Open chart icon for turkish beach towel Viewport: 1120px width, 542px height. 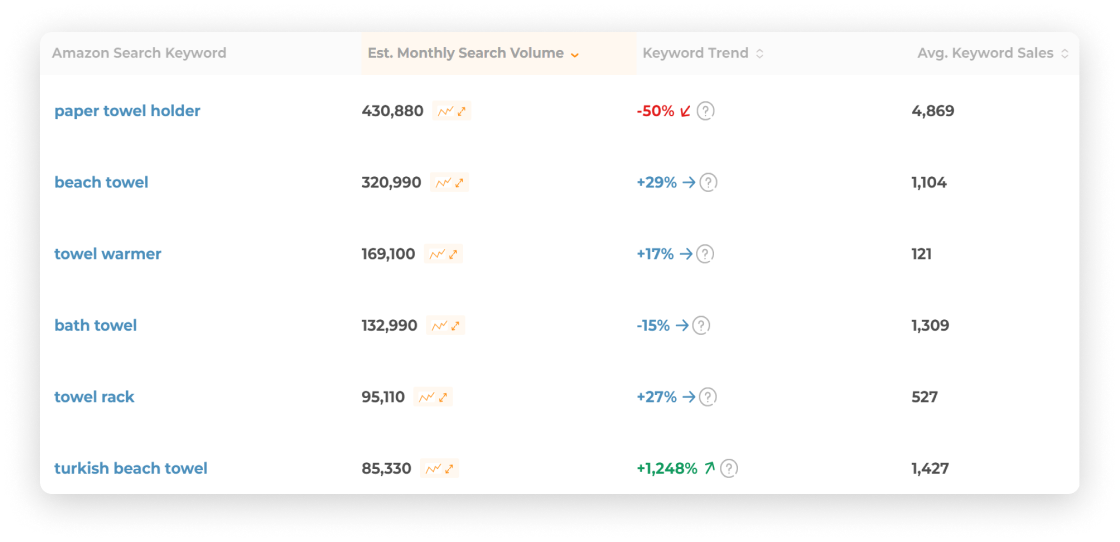click(x=439, y=469)
